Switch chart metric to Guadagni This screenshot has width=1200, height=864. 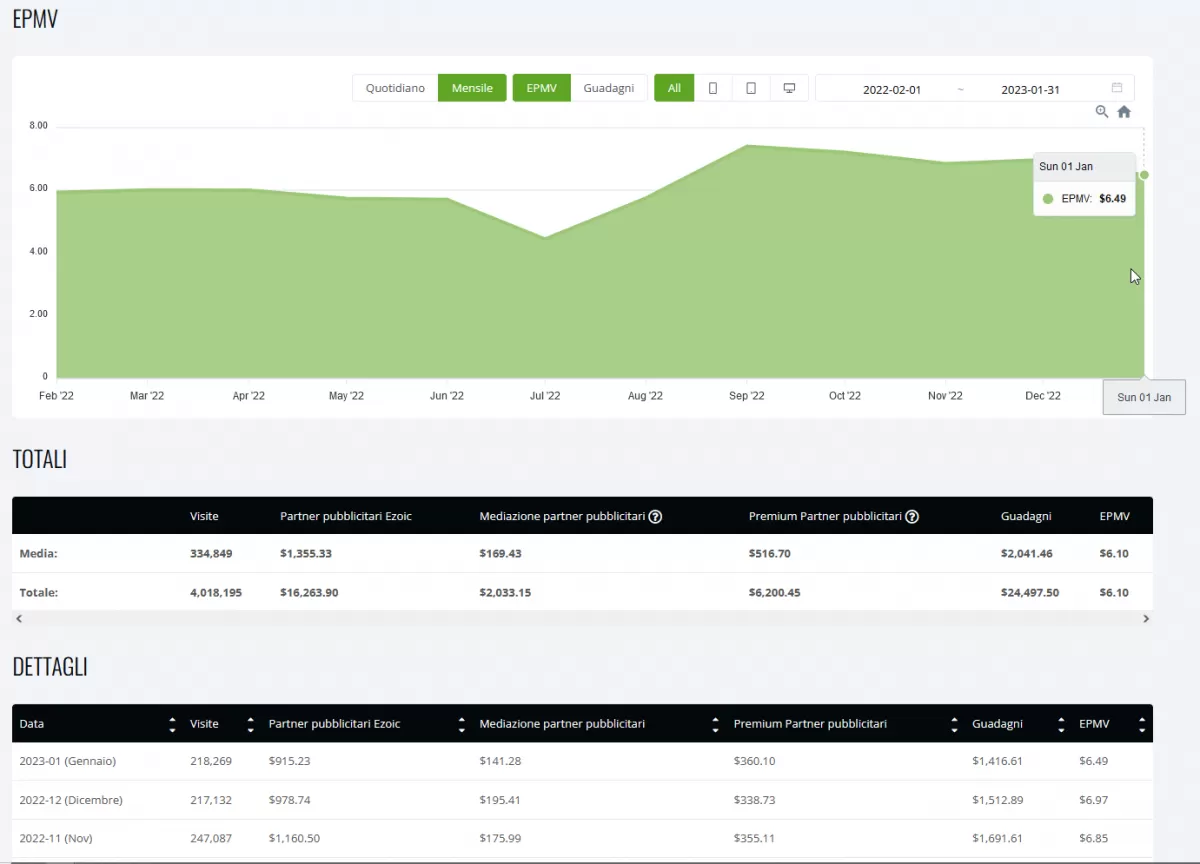pos(609,88)
